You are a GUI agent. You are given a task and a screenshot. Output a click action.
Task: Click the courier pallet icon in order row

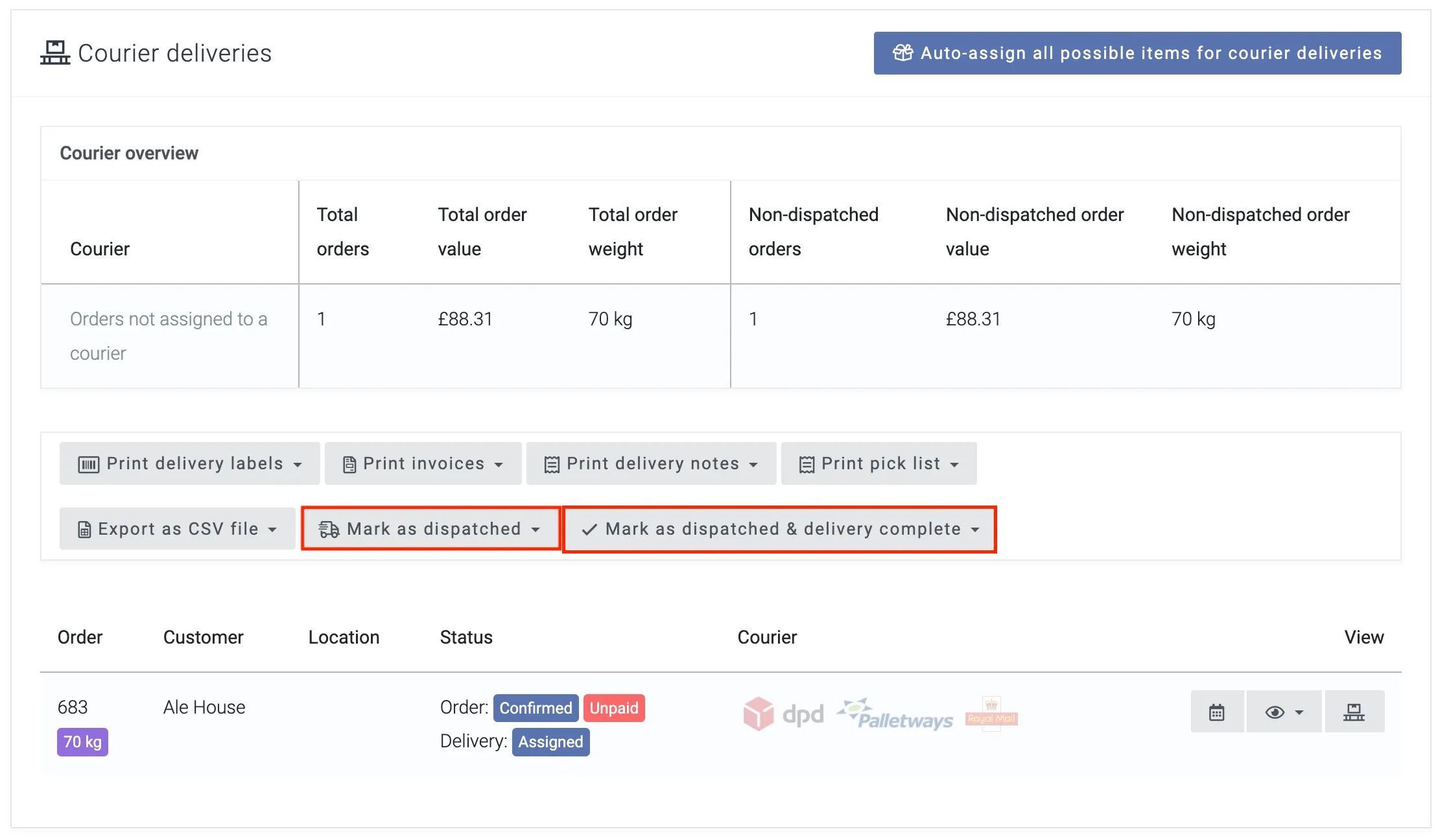[1354, 712]
